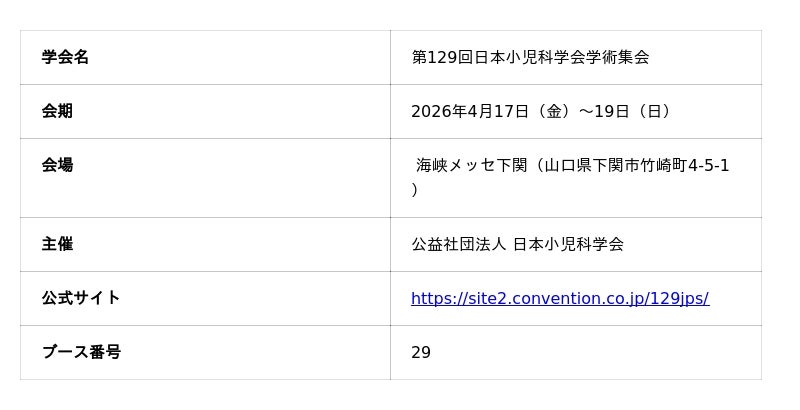The width and height of the screenshot is (800, 410).
Task: Click the 学会名 row label
Action: point(65,57)
